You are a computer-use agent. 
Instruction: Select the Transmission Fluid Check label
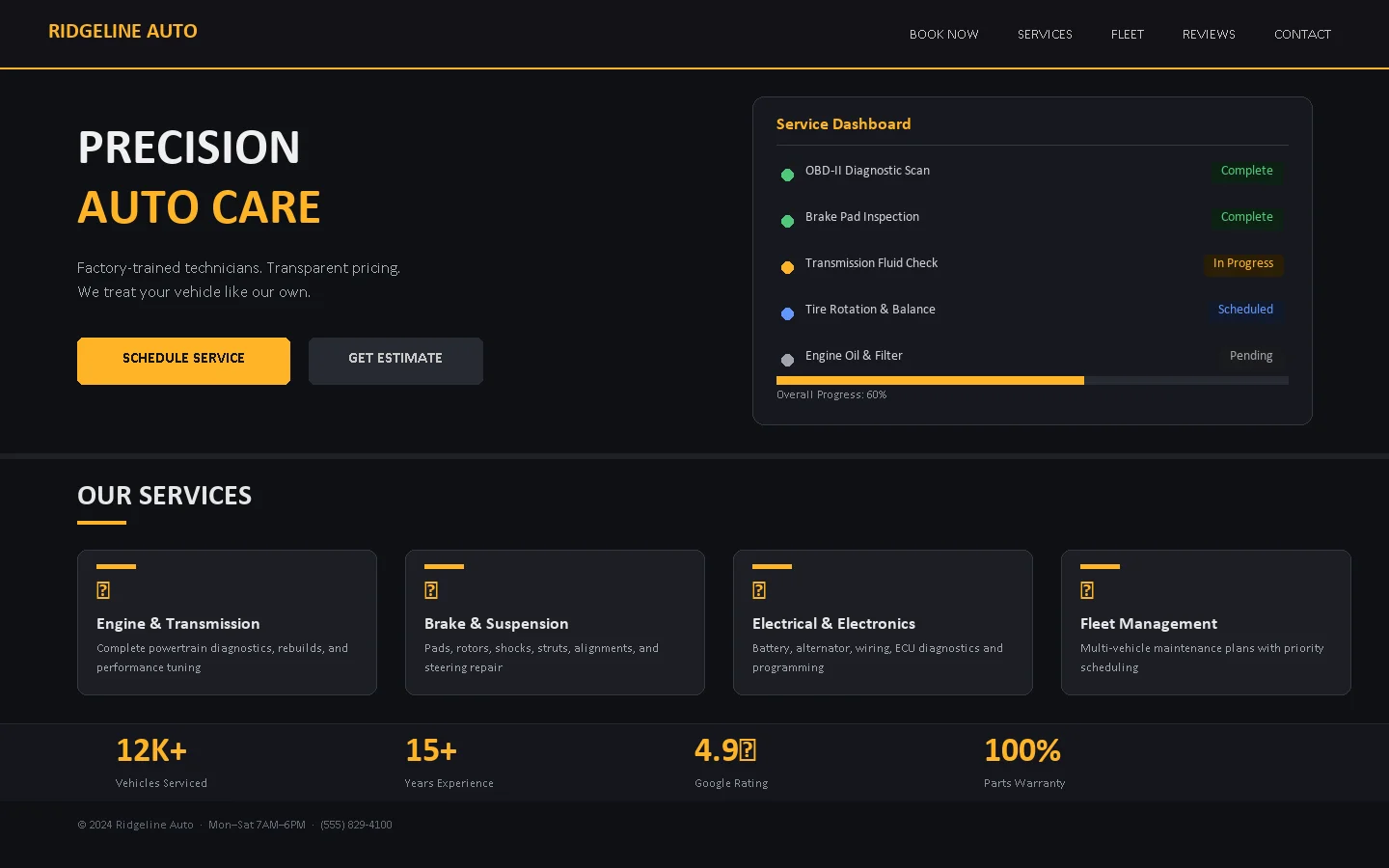[x=871, y=263]
